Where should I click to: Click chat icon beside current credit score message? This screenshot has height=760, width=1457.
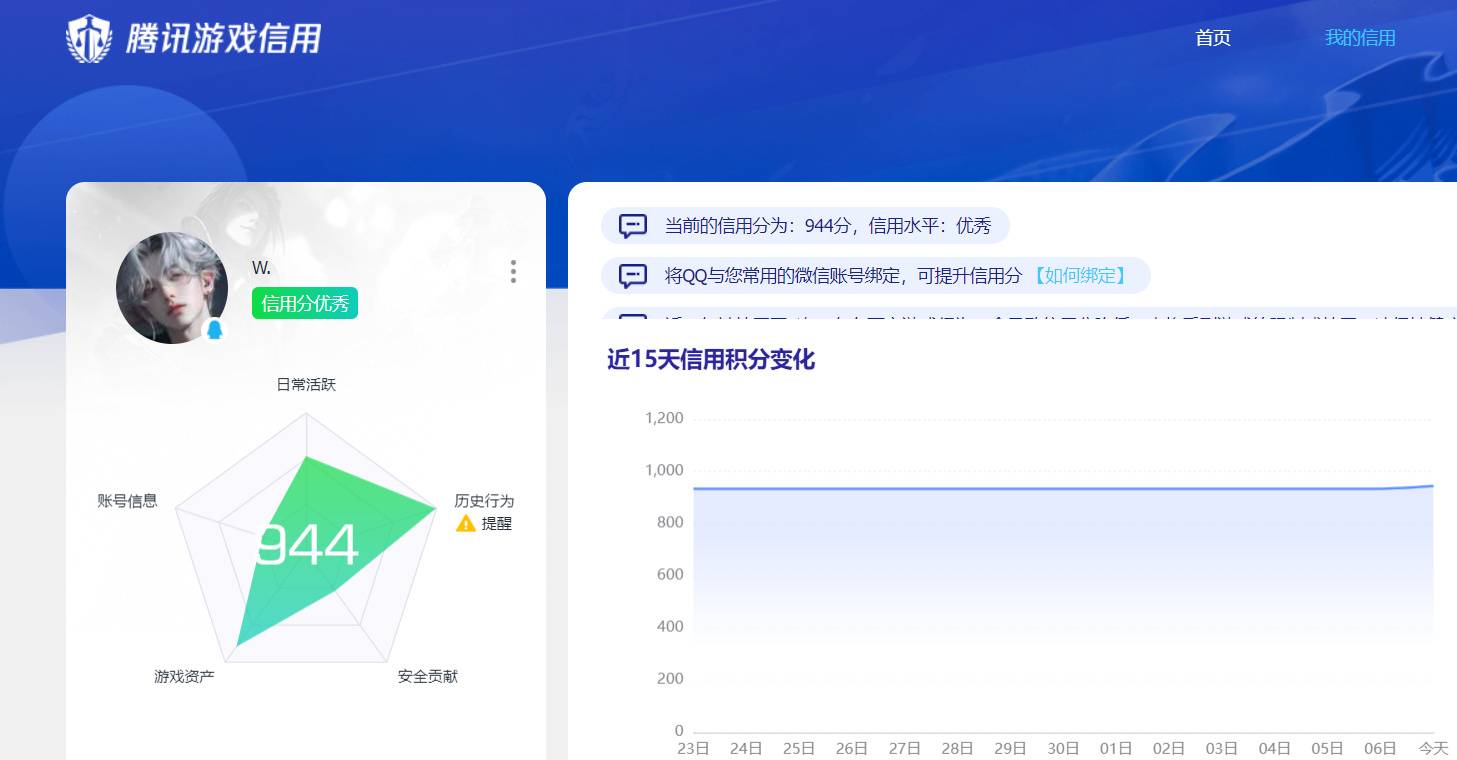pyautogui.click(x=633, y=226)
